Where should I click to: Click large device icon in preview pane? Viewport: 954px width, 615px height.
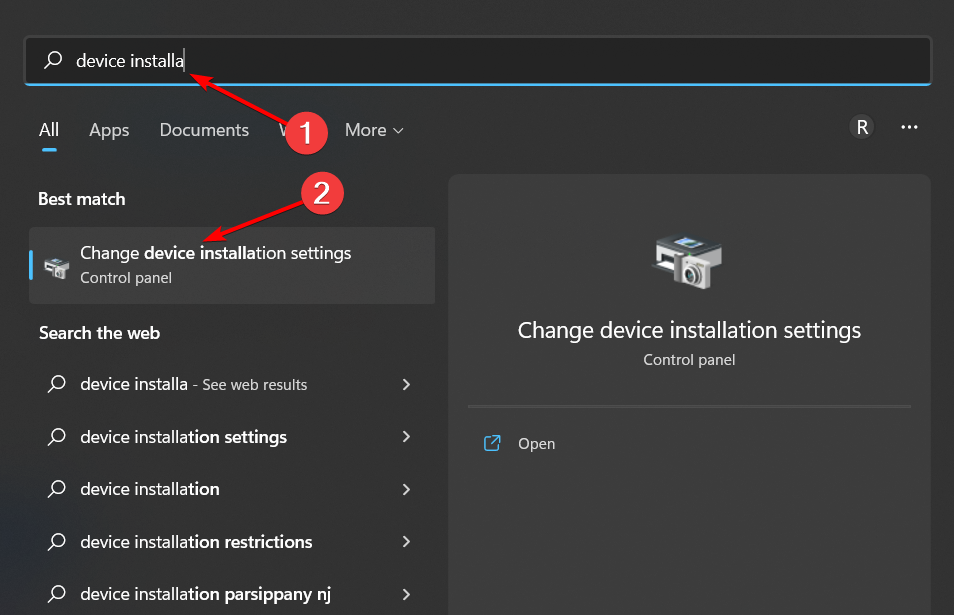[x=688, y=262]
